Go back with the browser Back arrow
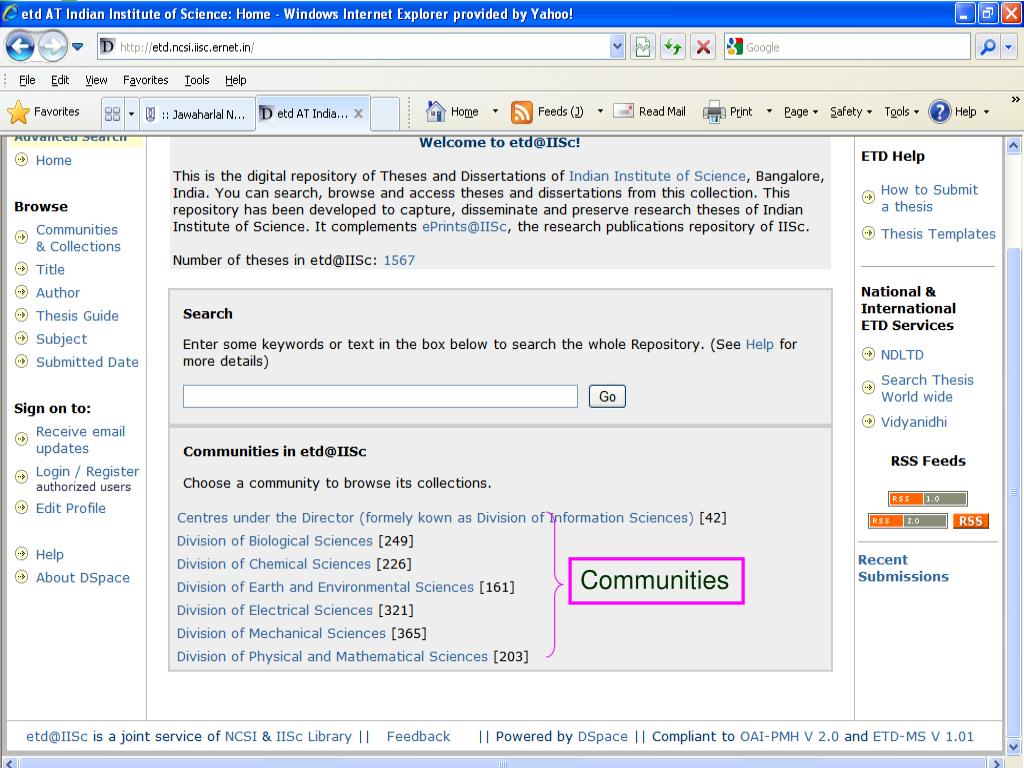 (20, 46)
